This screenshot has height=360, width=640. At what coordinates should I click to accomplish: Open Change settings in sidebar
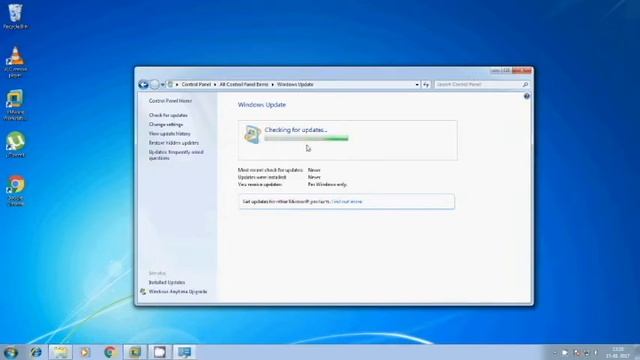pyautogui.click(x=166, y=124)
